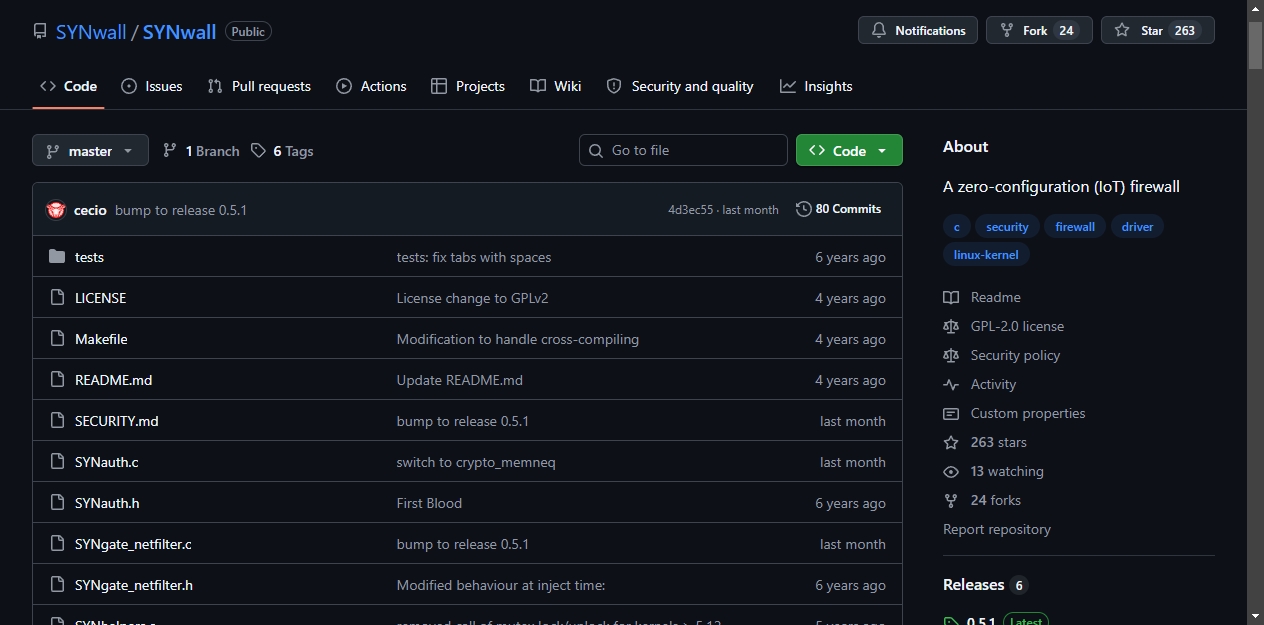Open the Security and quality tab
Screen dimensions: 1264x625
click(680, 86)
